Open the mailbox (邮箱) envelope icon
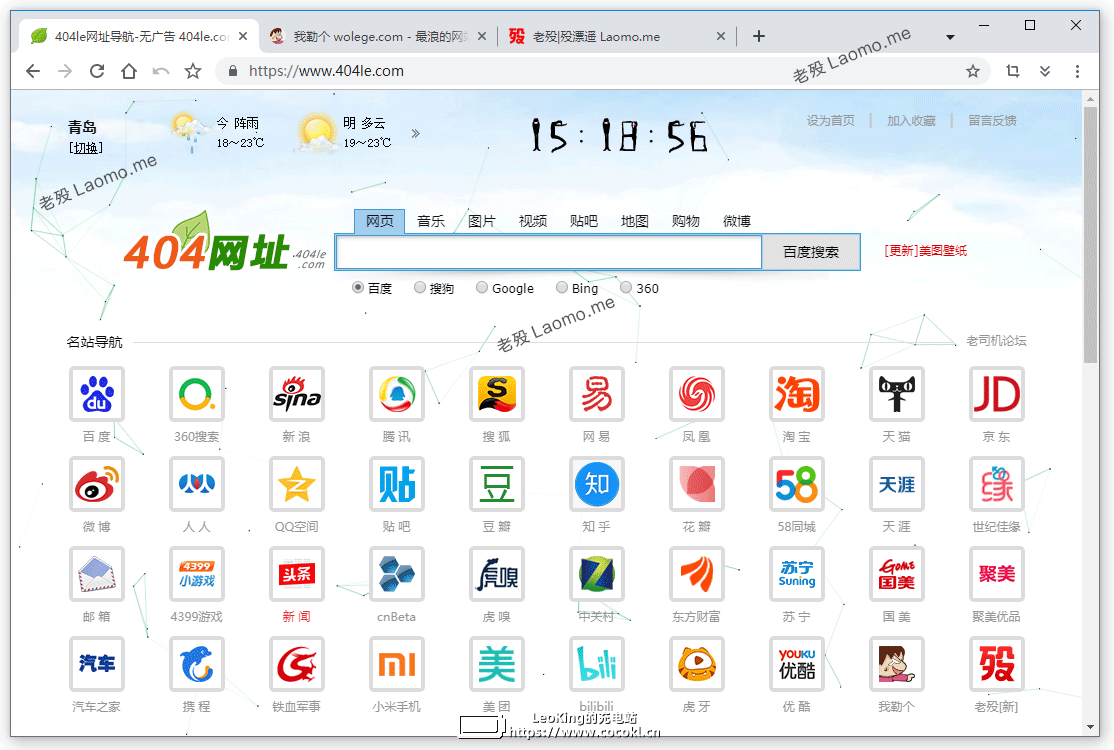 pos(97,575)
